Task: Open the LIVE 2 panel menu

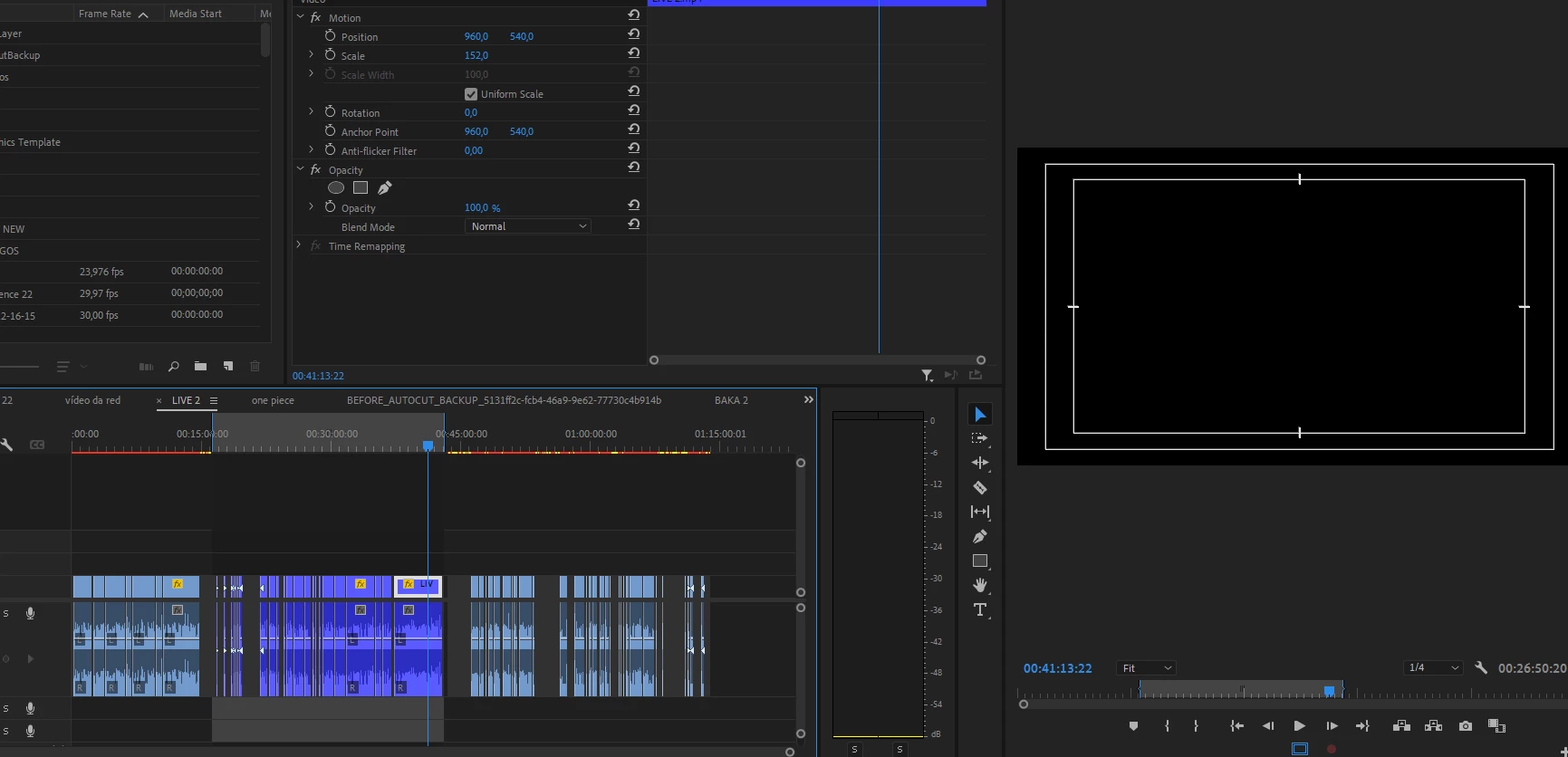Action: 214,400
